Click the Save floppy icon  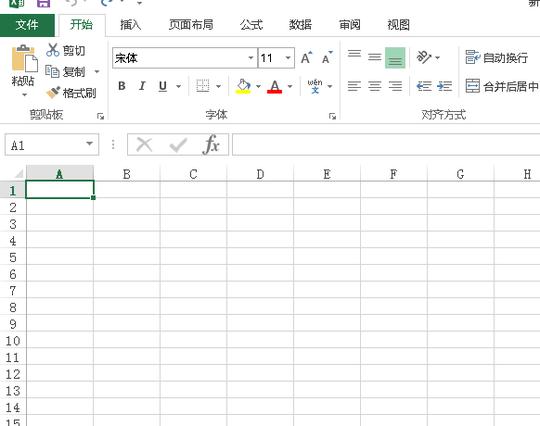[43, 3]
